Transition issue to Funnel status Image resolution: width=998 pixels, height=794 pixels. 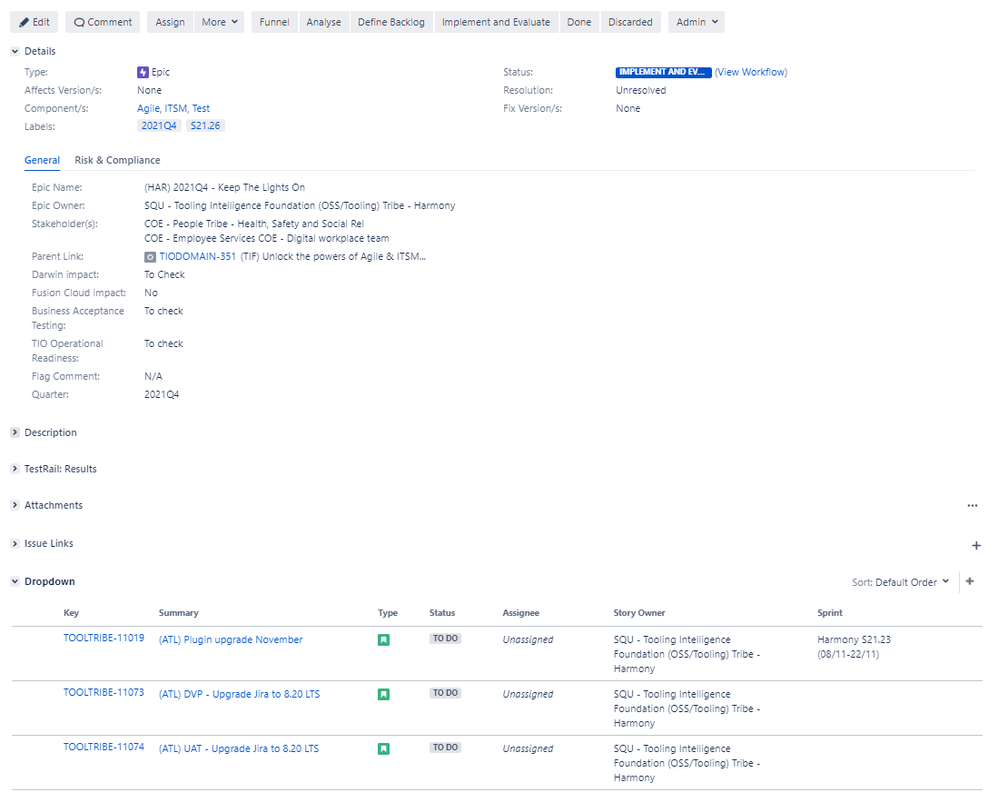274,22
